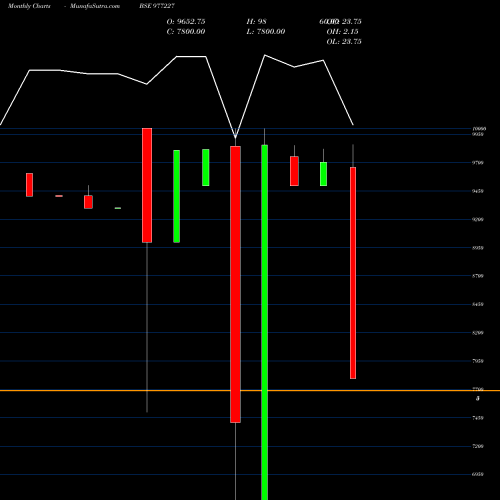
Task: Click the 'OH: 2.15' value
Action: click(342, 31)
